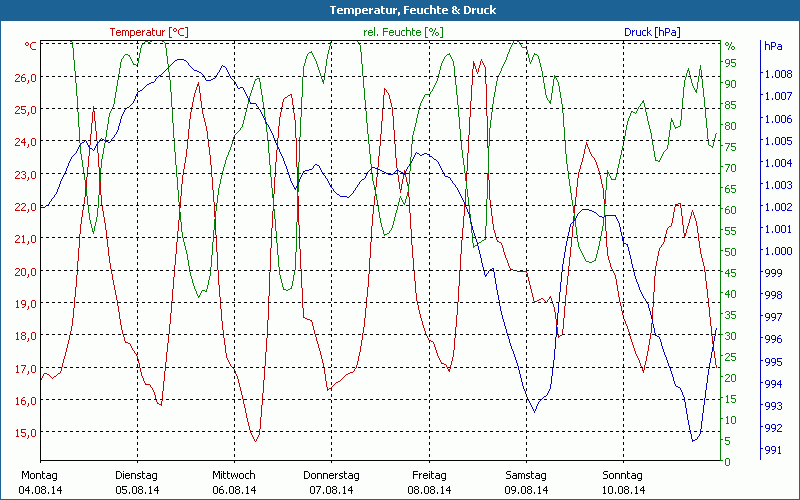The image size is (800, 500).
Task: Click the Mittwoch 06.08.14 date label
Action: point(234,482)
